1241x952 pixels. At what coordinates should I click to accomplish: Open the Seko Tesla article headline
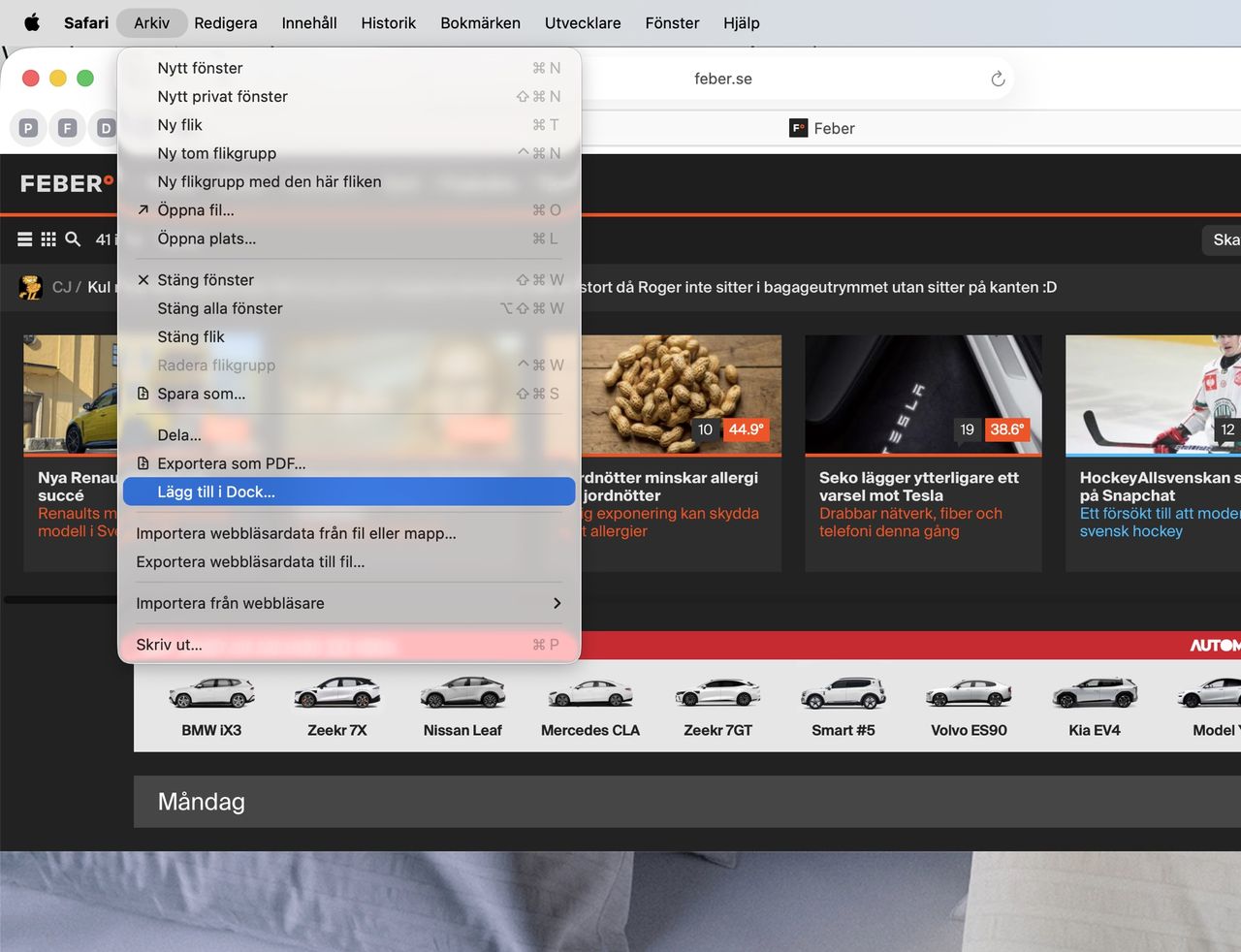pos(918,487)
